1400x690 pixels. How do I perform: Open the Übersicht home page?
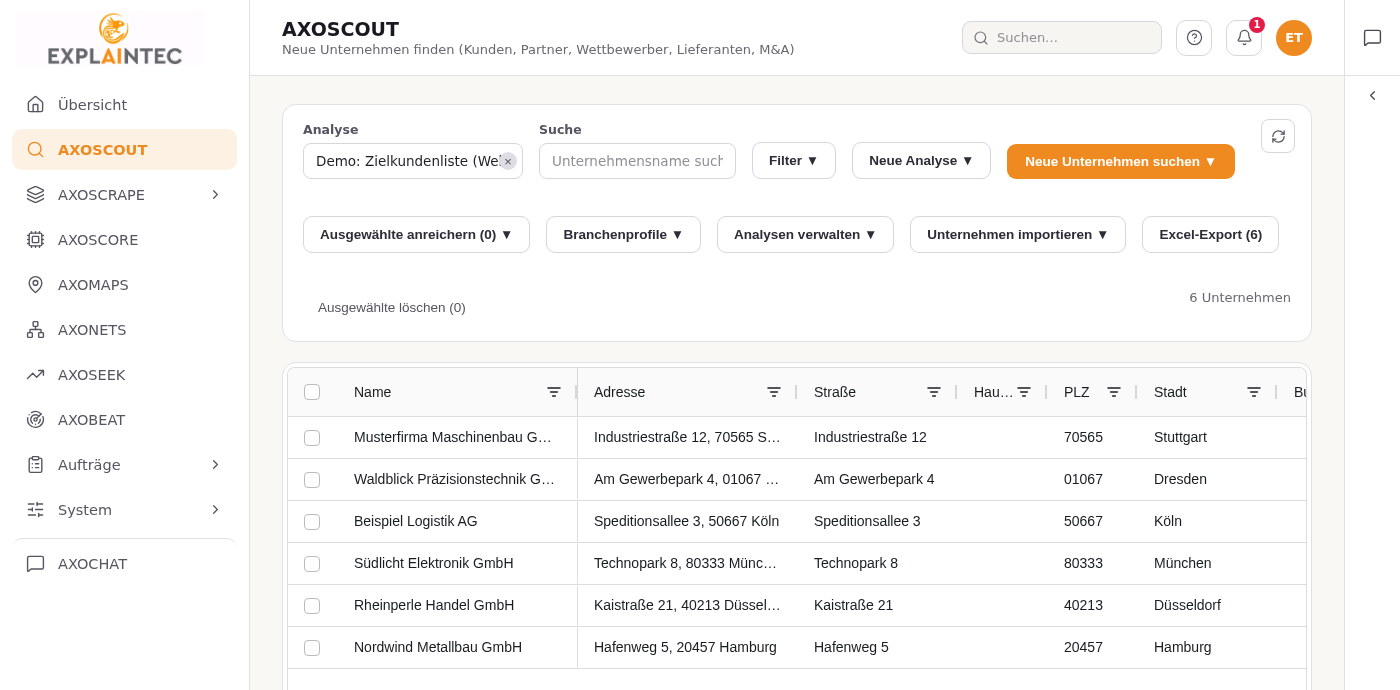(x=124, y=104)
